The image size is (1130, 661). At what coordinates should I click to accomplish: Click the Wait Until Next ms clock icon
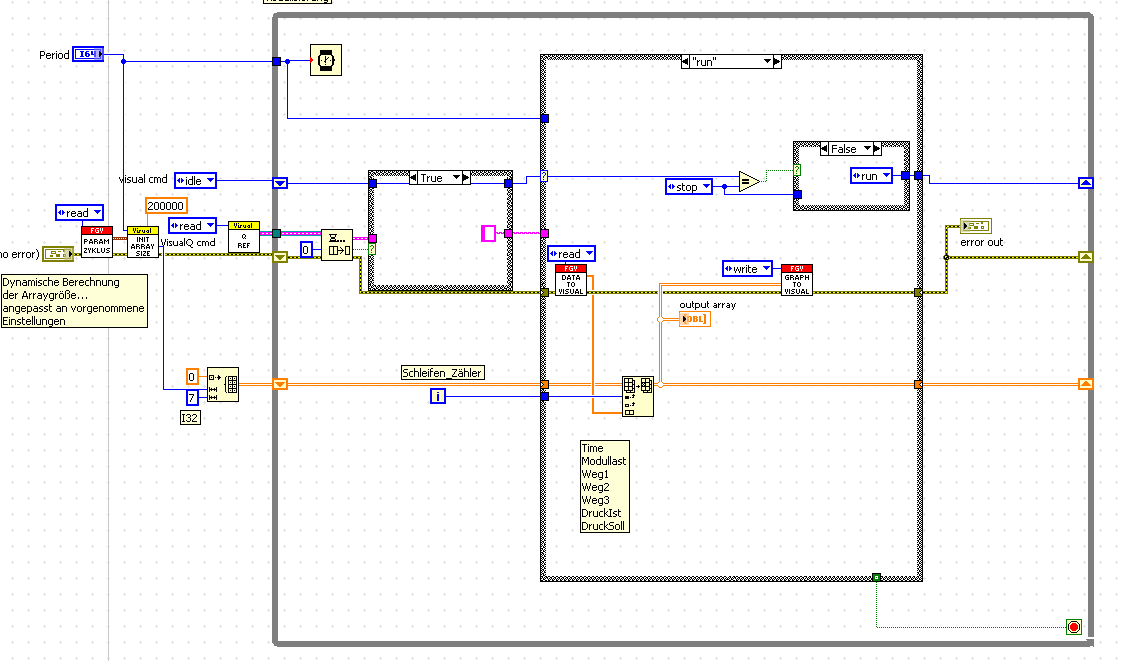pyautogui.click(x=326, y=60)
